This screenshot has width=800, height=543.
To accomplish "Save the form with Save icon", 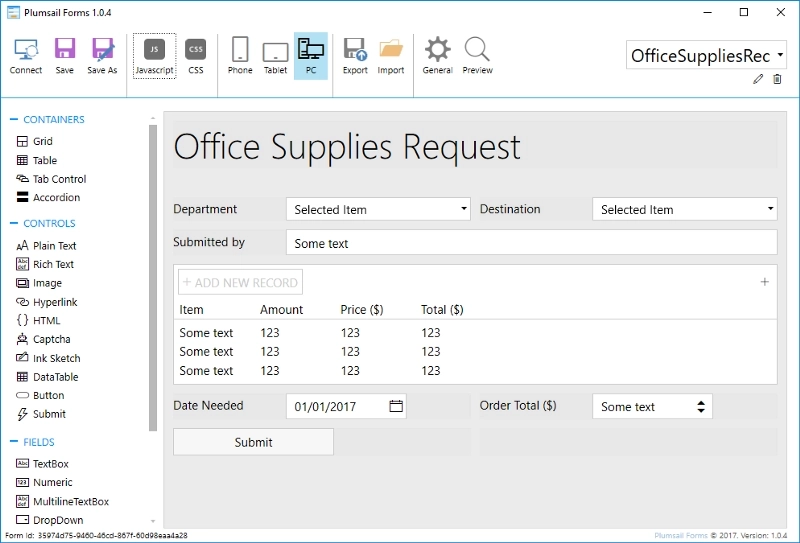I will [65, 56].
